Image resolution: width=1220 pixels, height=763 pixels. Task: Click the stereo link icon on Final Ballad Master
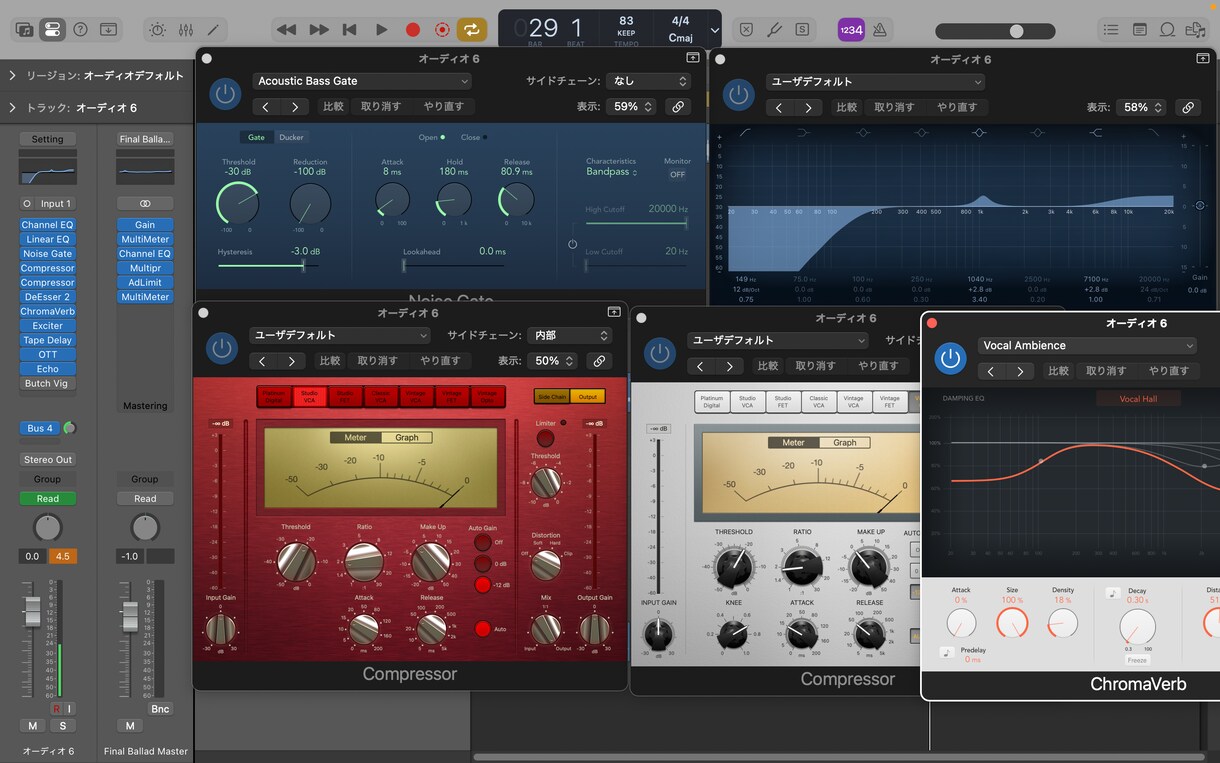pos(145,203)
